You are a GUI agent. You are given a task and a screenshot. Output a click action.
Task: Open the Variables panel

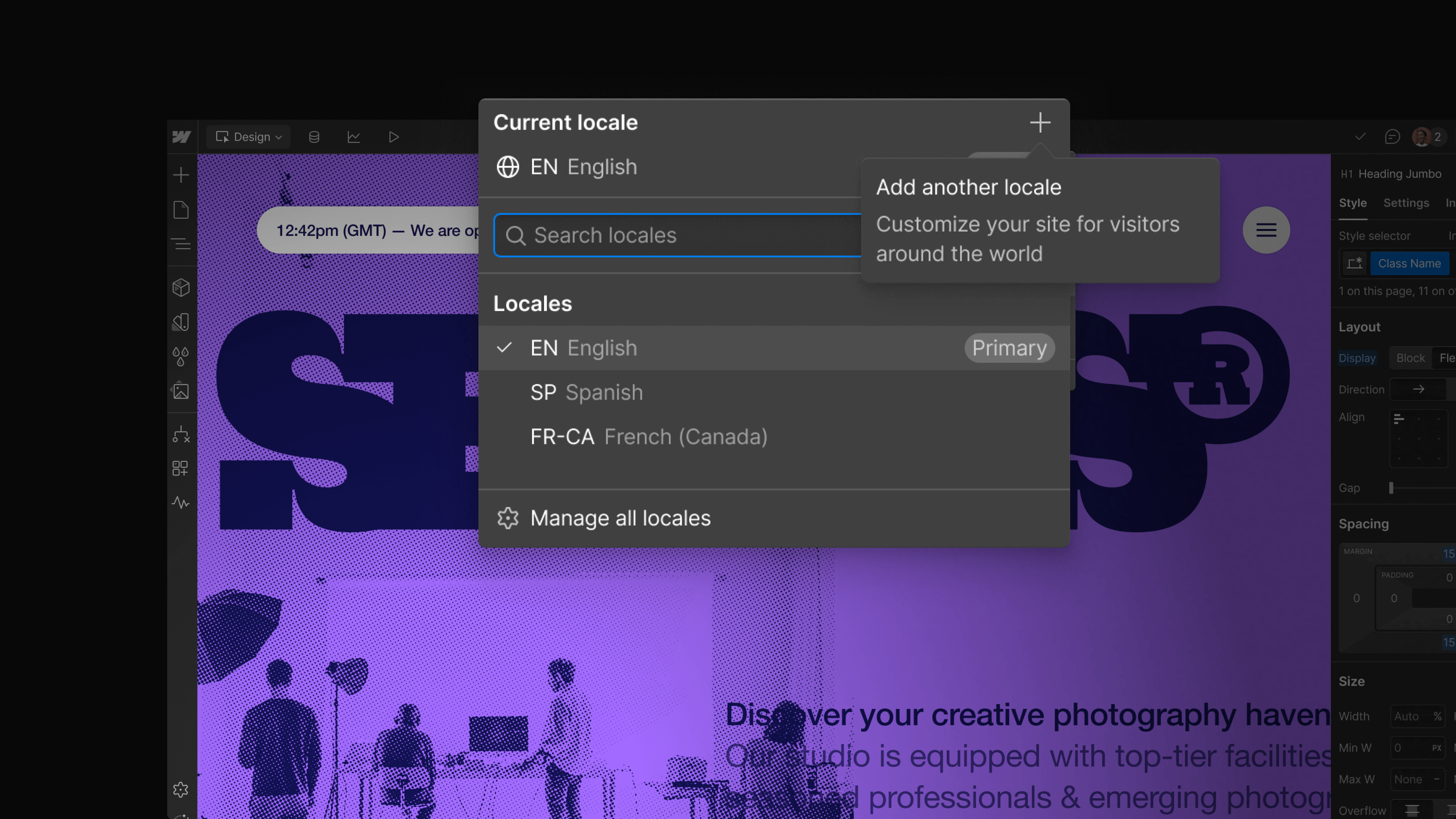pos(181,356)
